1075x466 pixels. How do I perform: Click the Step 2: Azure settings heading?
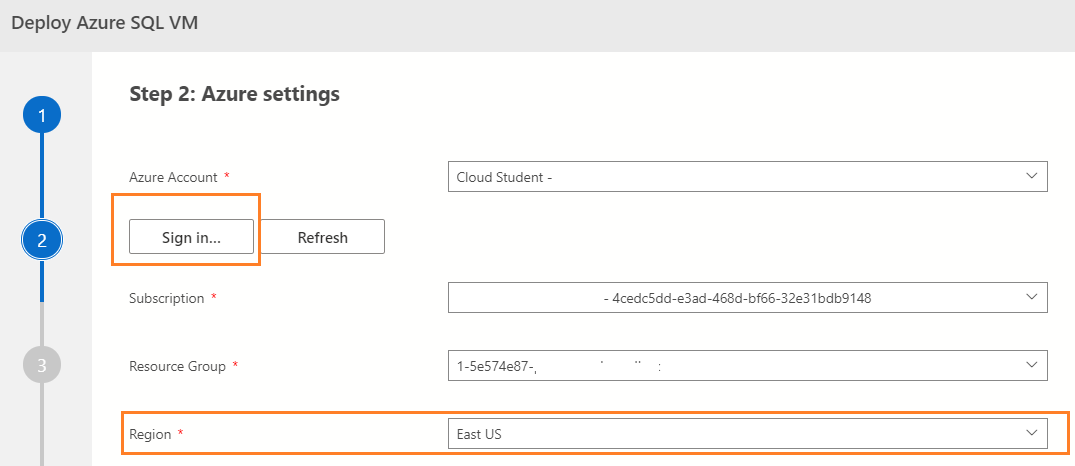pyautogui.click(x=235, y=94)
